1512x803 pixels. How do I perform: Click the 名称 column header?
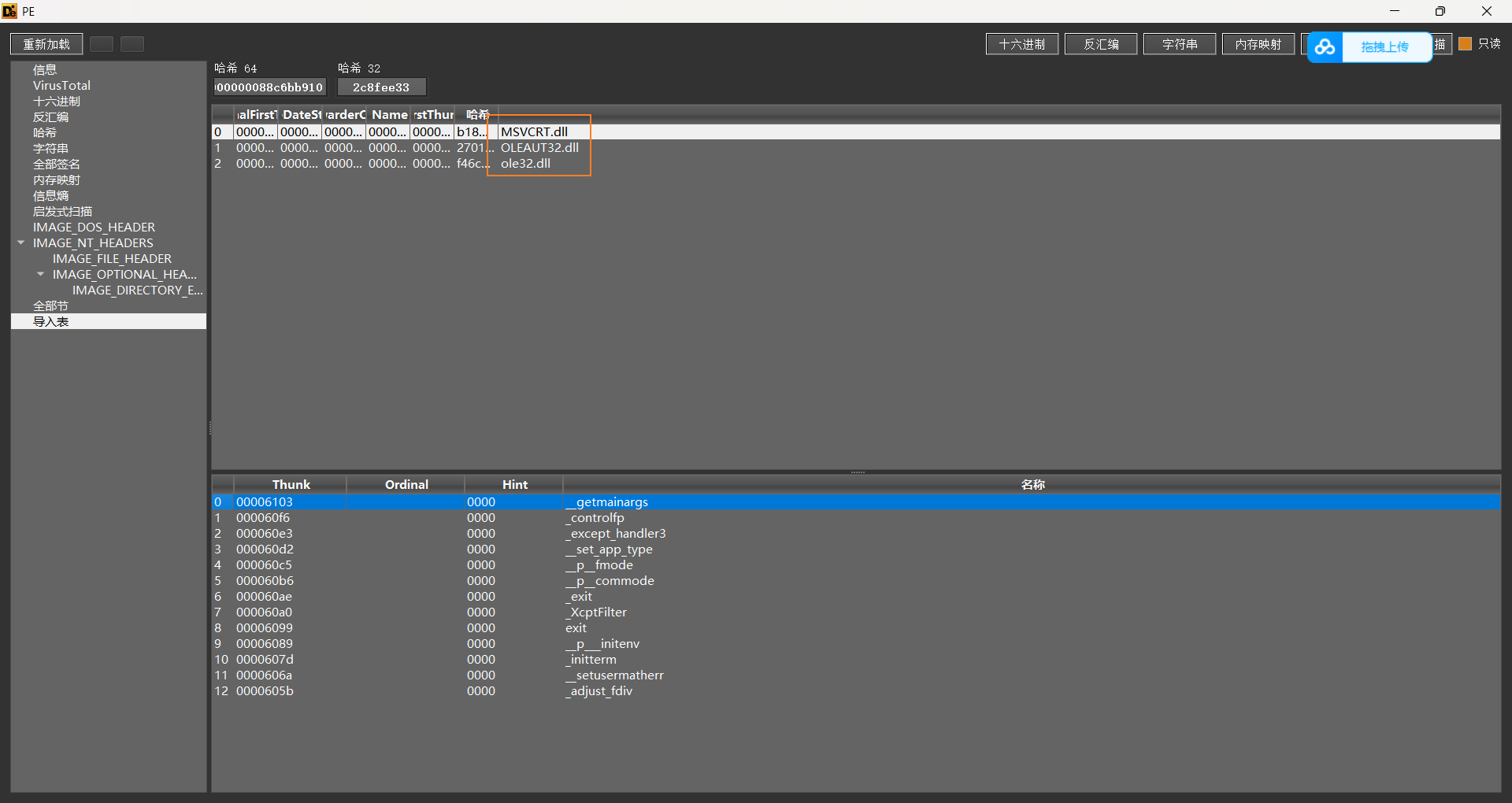coord(1032,484)
